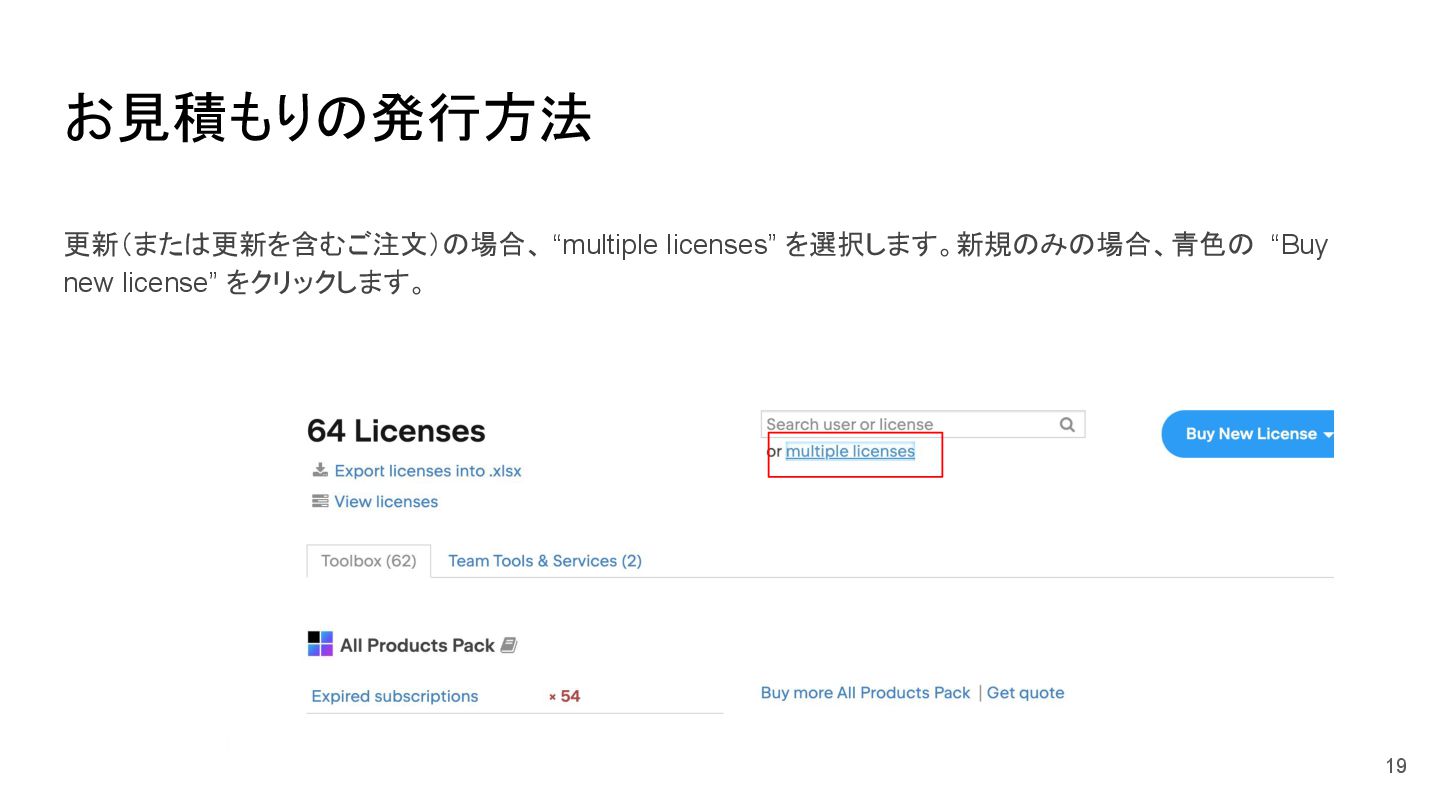Click the download icon beside Export licenses
Screen dimensions: 1440x810
(320, 470)
